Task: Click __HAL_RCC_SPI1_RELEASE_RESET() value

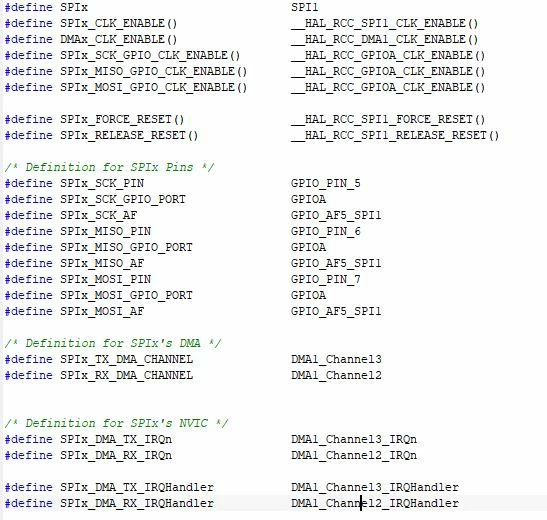Action: pos(395,136)
